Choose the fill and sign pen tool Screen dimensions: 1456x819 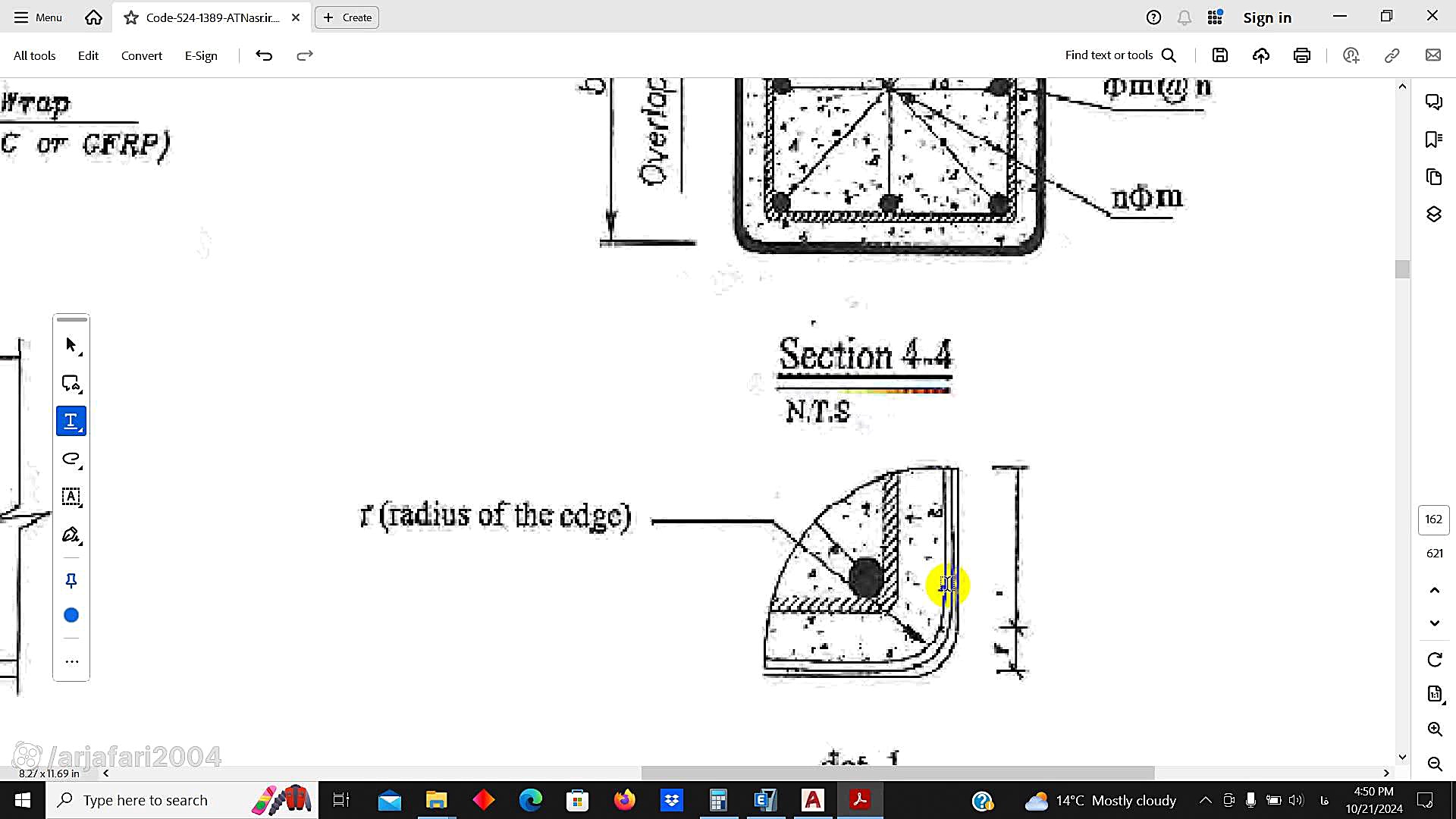71,535
